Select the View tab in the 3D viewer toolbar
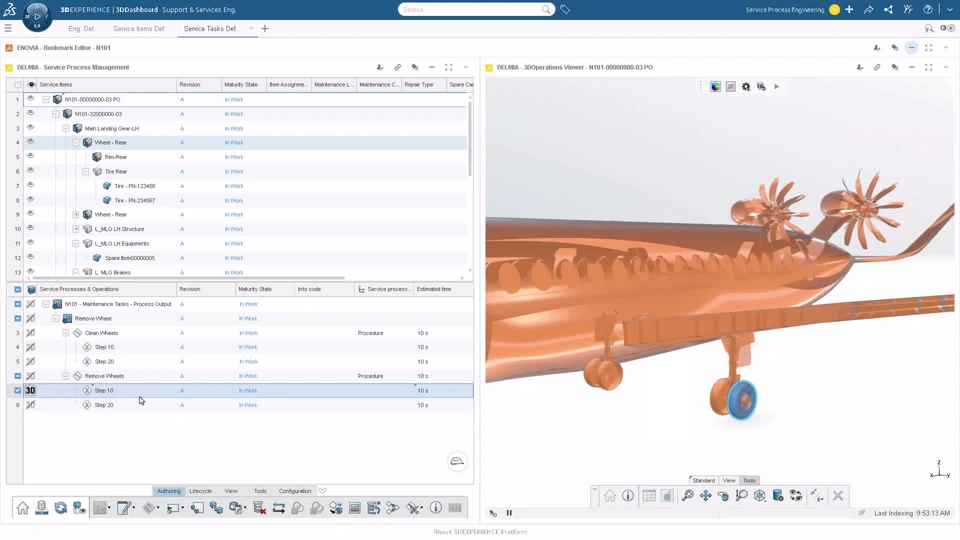 729,480
